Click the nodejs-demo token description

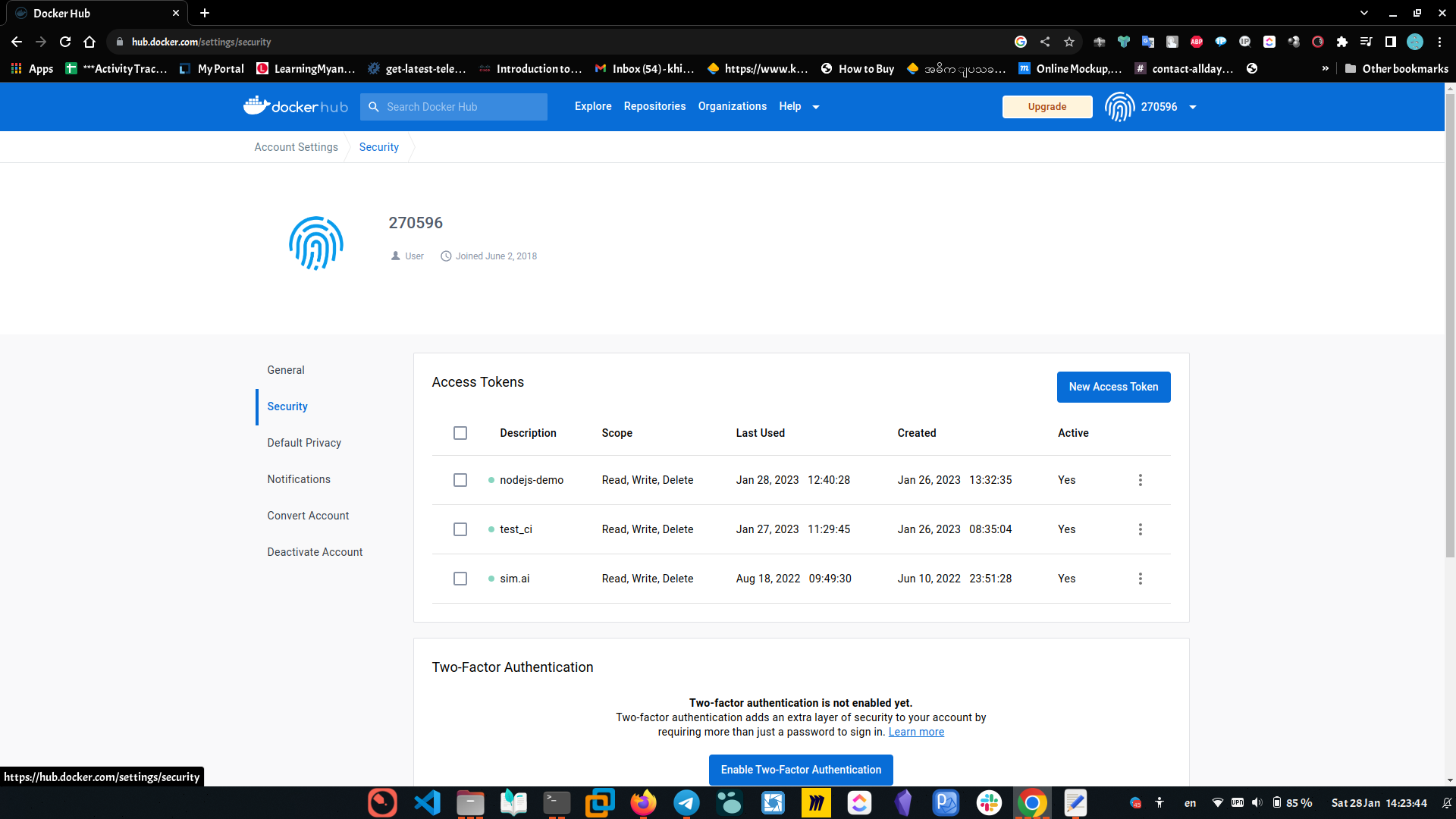[532, 480]
